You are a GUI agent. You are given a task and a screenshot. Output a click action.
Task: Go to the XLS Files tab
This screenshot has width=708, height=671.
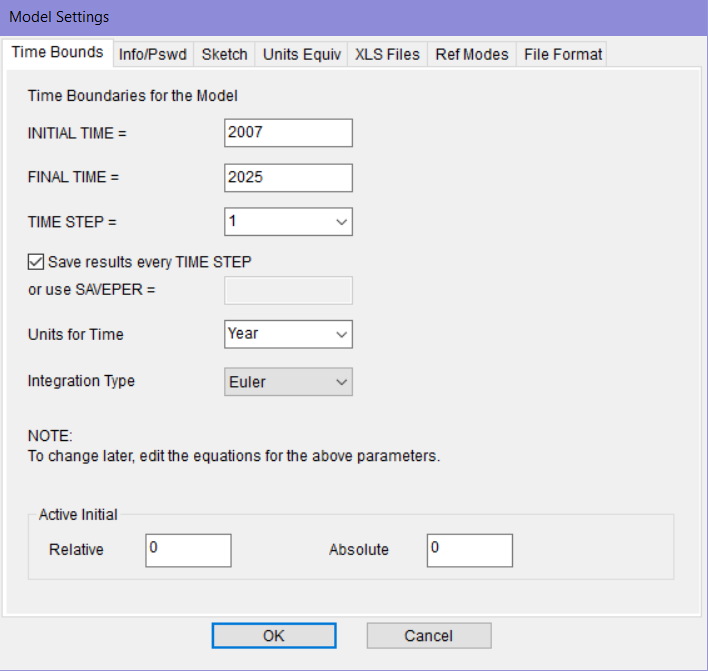[387, 54]
